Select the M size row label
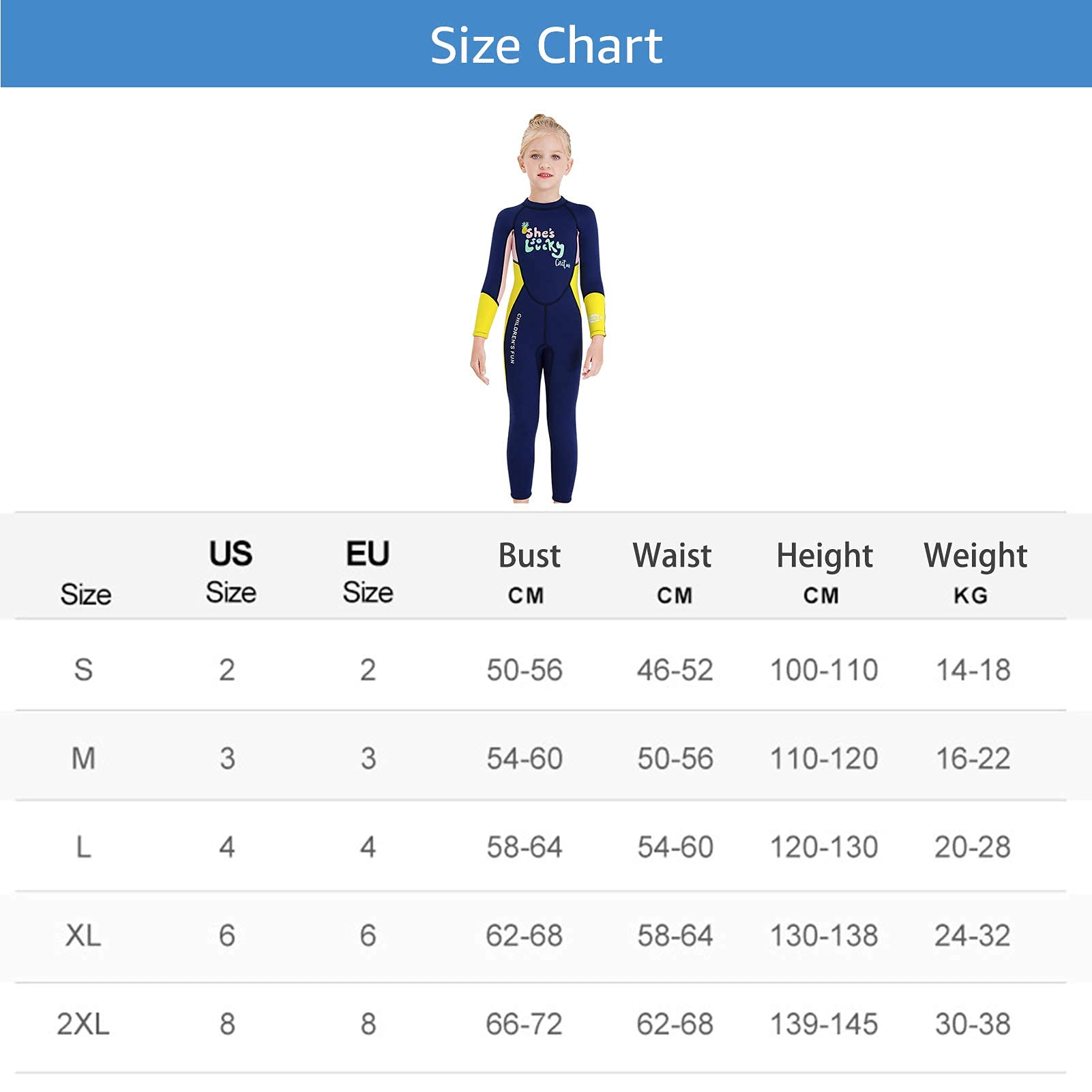 [83, 758]
